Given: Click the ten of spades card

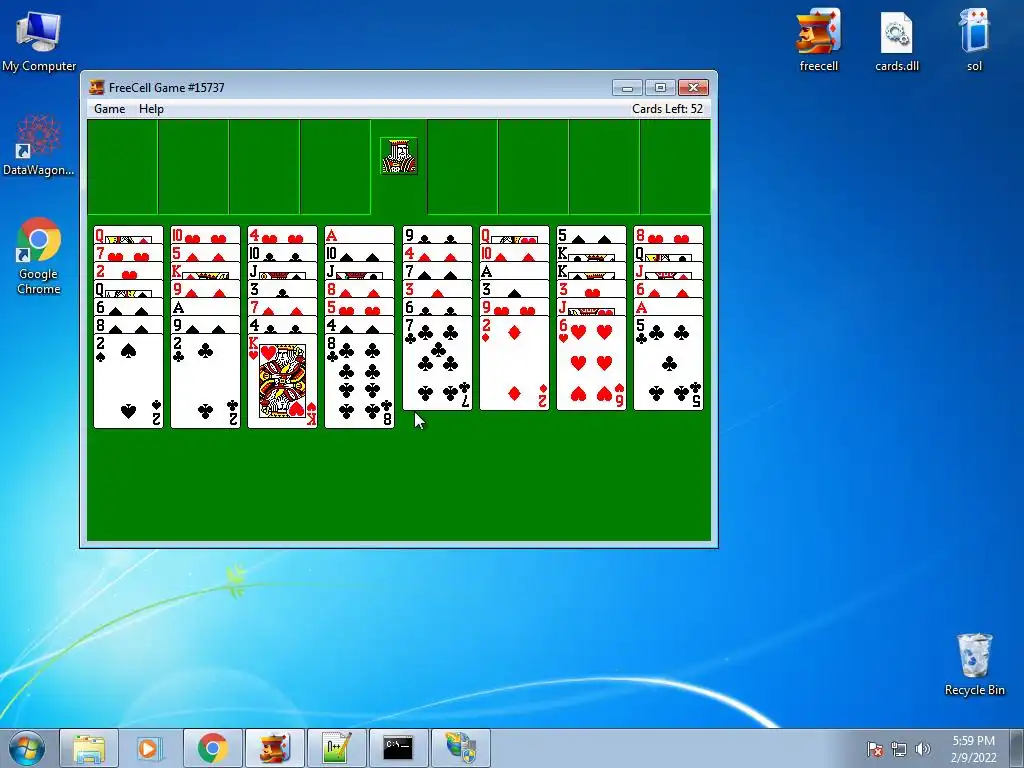Looking at the screenshot, I should click(359, 253).
